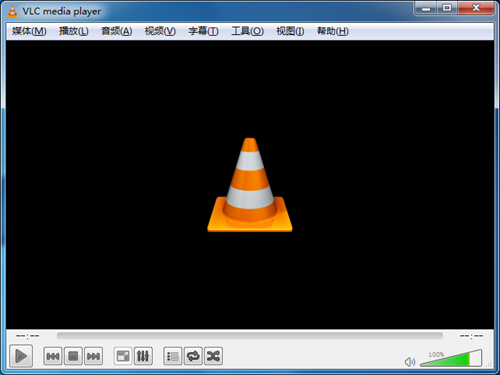
Task: Toggle fullscreen video mode icon
Action: [123, 356]
